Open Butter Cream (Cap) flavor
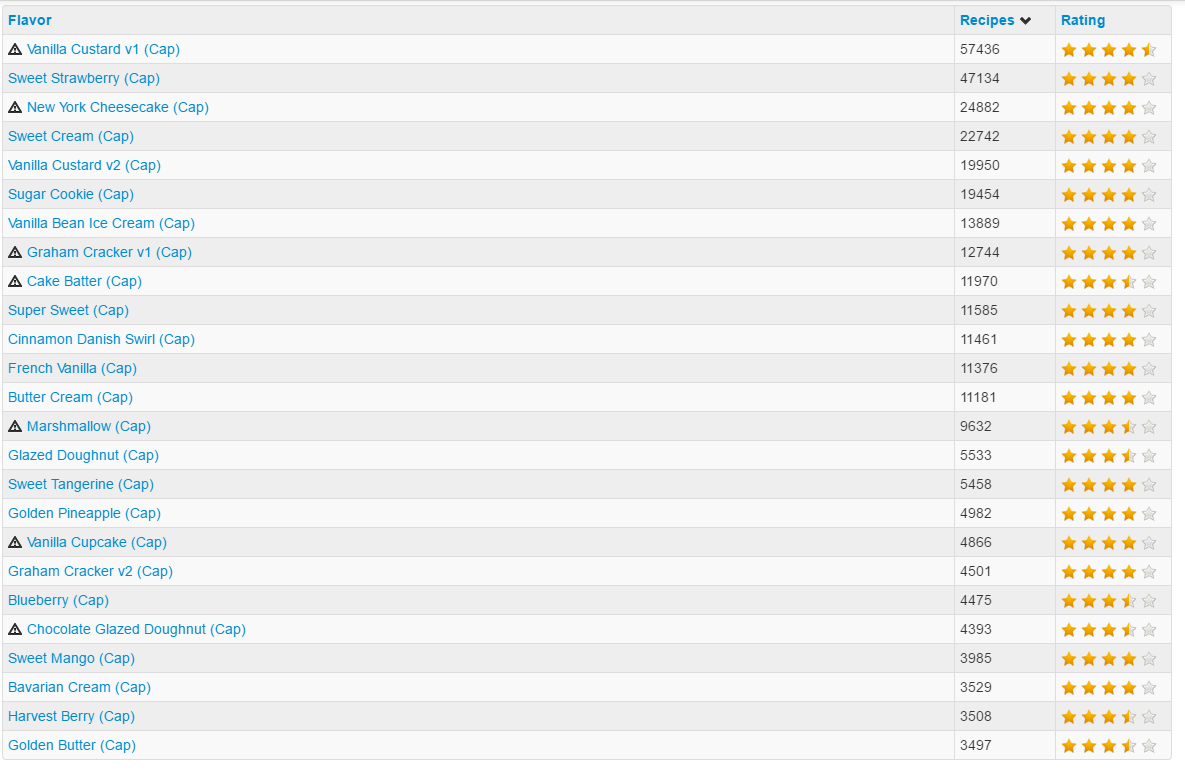 [70, 397]
